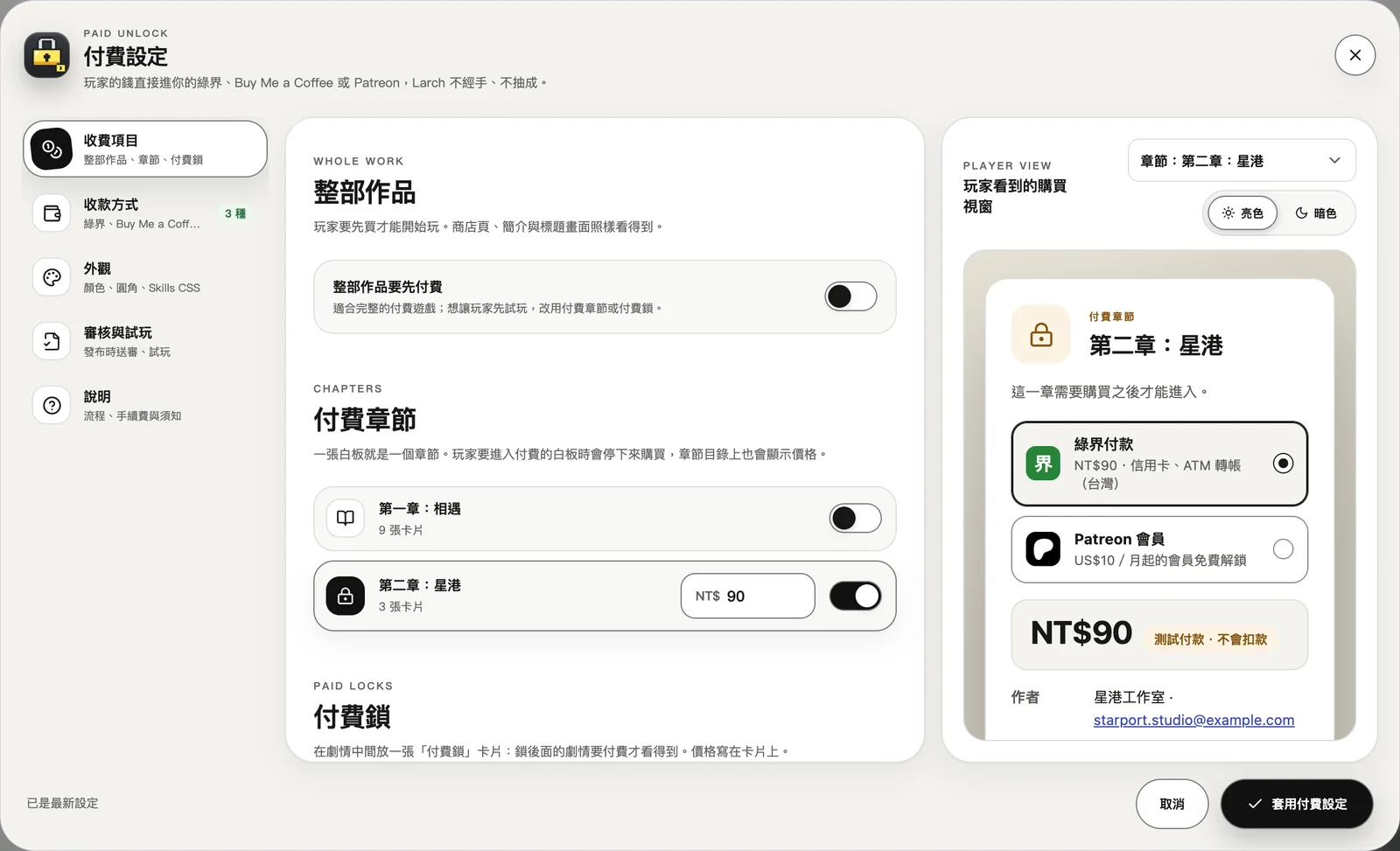
Task: Switch to the 收款方式 section
Action: [x=145, y=213]
